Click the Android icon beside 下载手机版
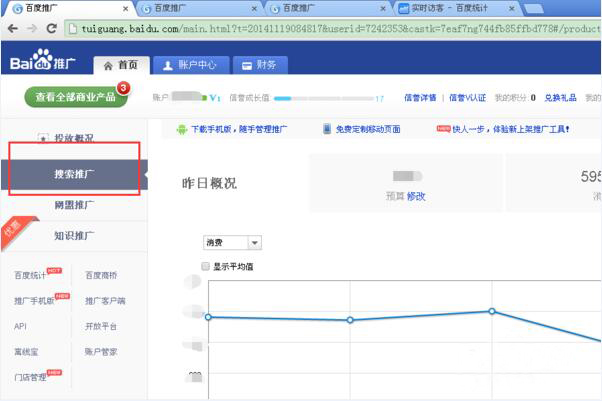 [181, 129]
